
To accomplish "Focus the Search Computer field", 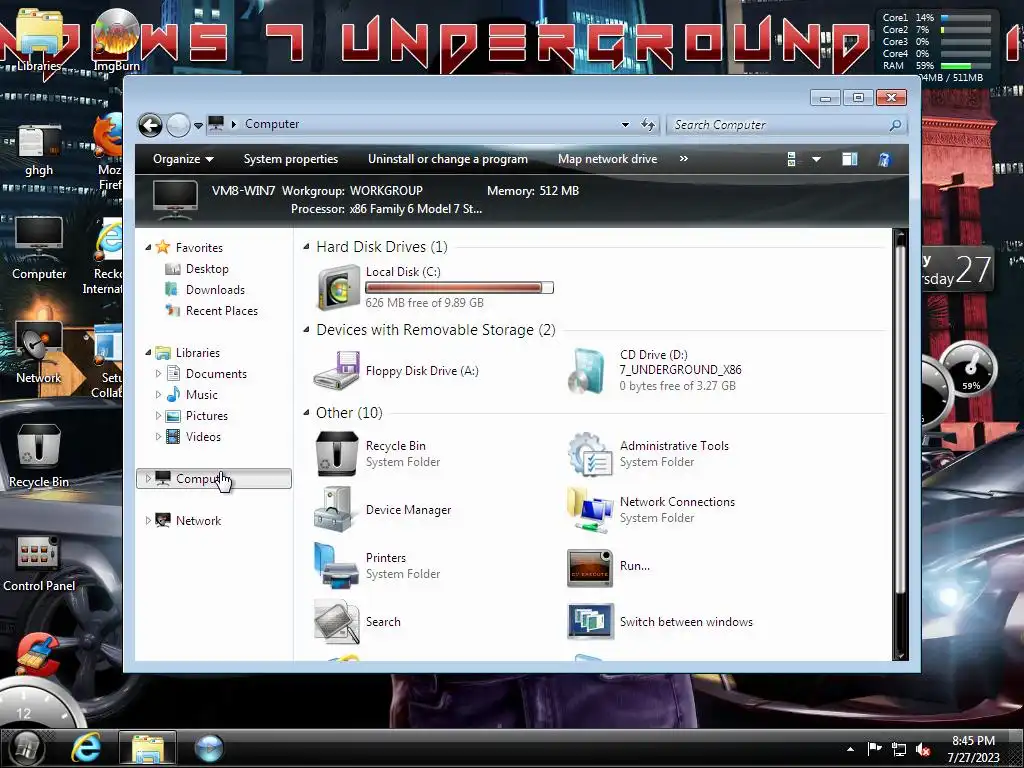I will click(x=777, y=125).
